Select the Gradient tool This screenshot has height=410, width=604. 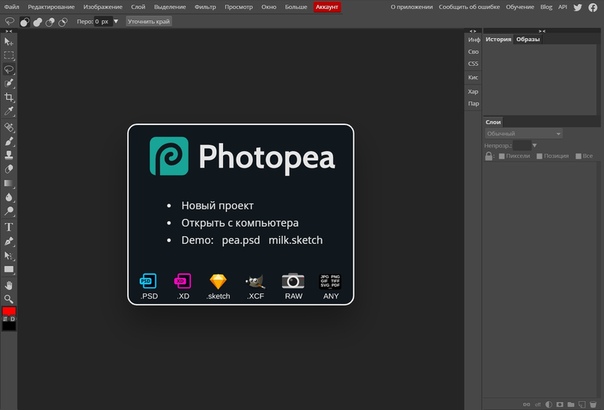tap(8, 183)
